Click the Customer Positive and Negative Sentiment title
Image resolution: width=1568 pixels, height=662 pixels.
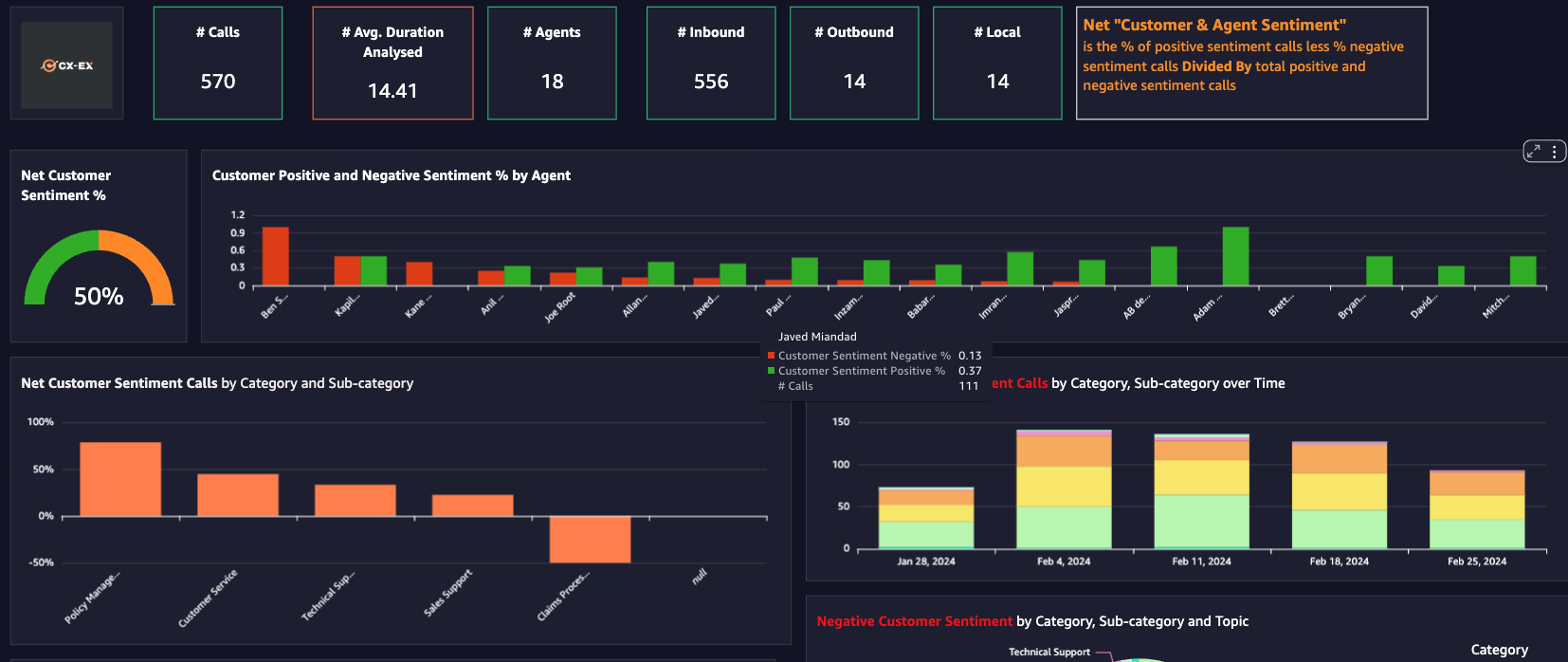(392, 175)
